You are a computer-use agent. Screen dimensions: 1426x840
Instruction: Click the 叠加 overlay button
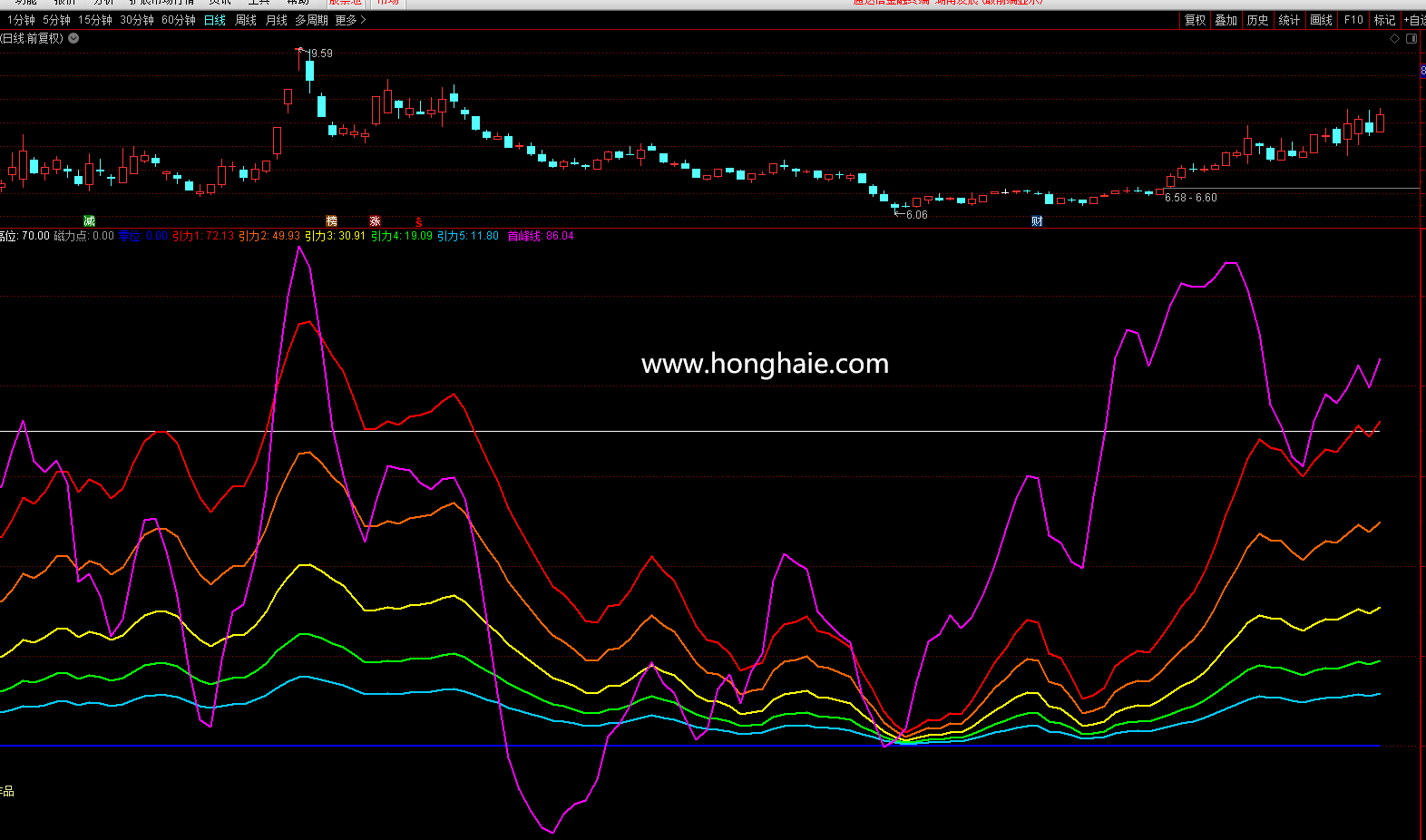[1226, 20]
